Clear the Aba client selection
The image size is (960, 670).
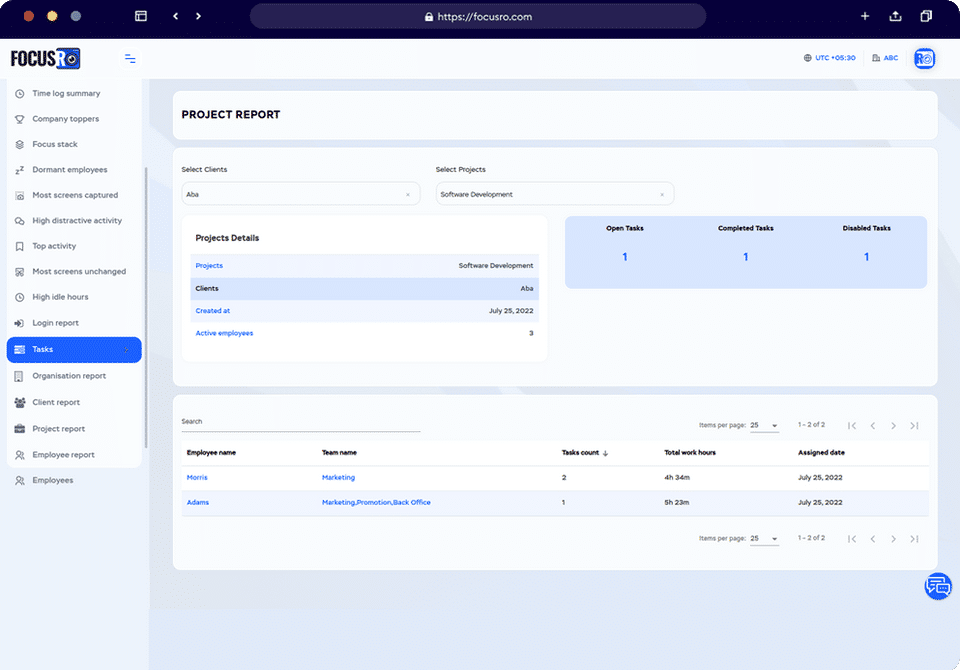point(408,195)
